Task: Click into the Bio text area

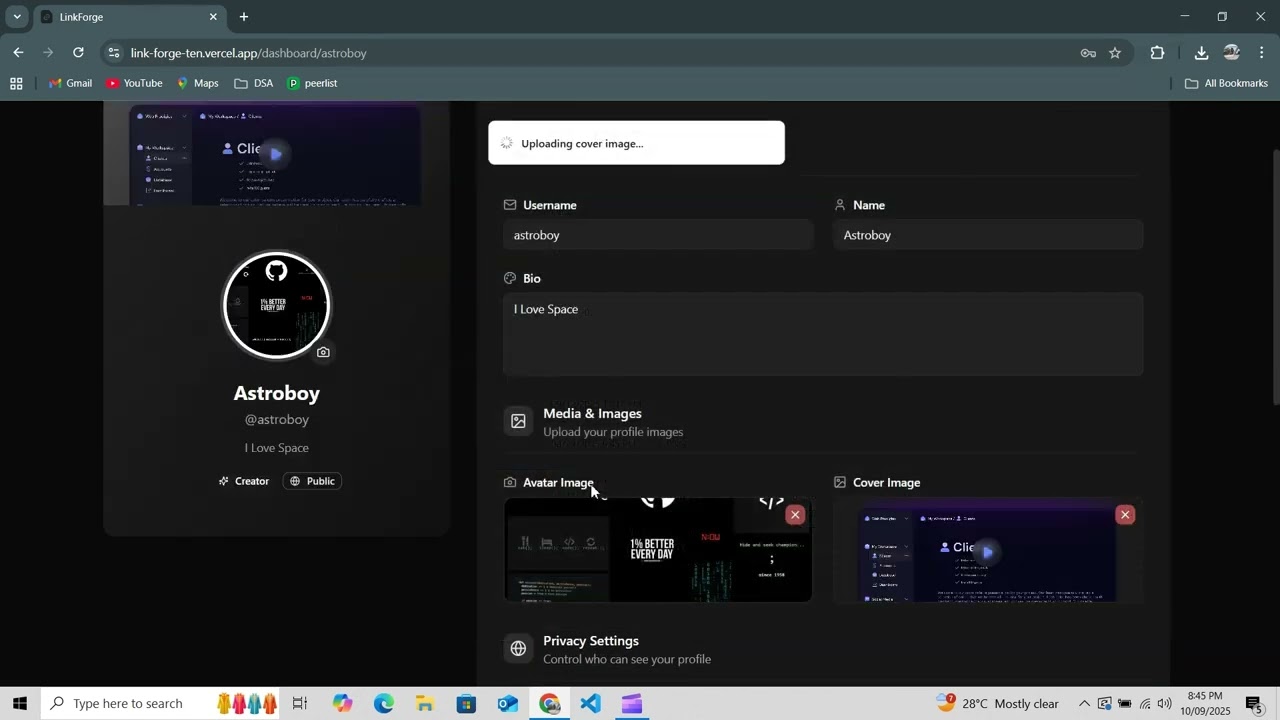Action: point(823,334)
